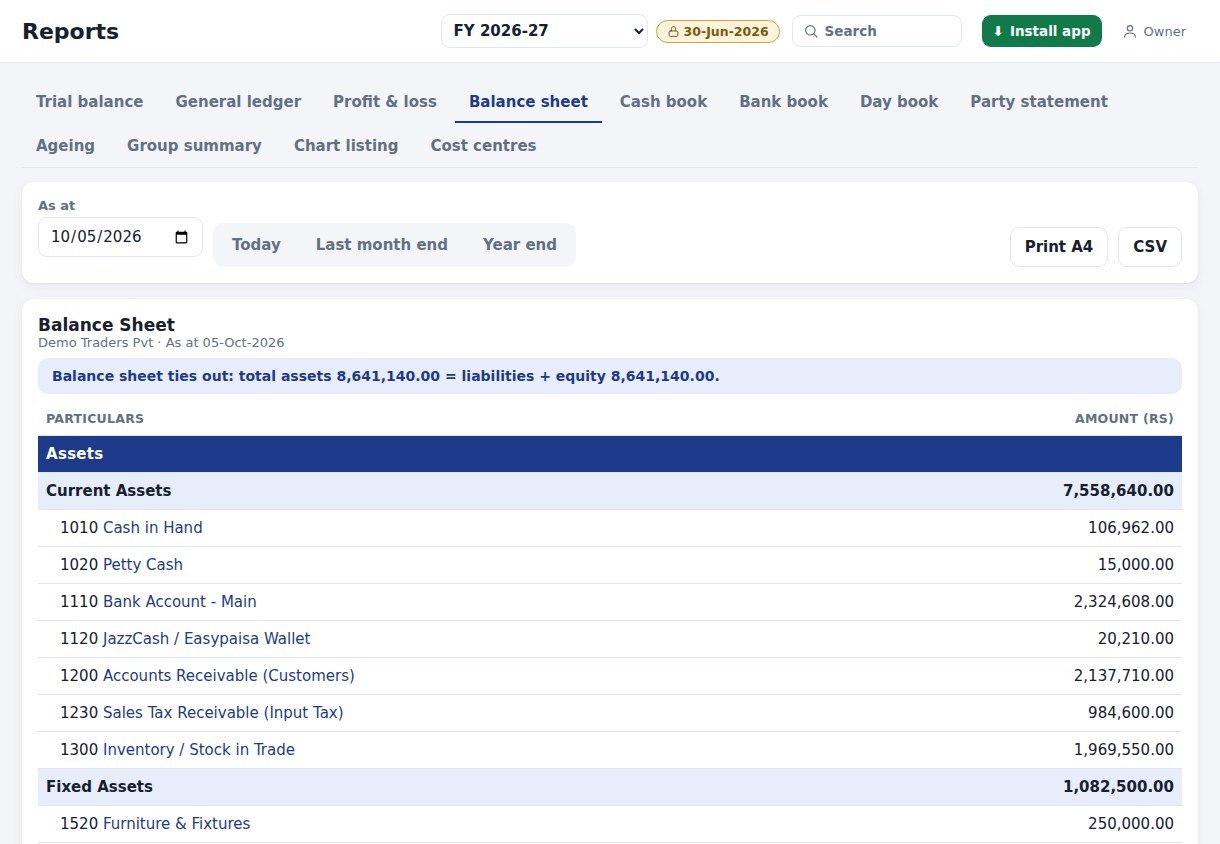This screenshot has height=844, width=1220.
Task: Click the Fixed Assets total 1,082,500.00
Action: [x=1118, y=786]
